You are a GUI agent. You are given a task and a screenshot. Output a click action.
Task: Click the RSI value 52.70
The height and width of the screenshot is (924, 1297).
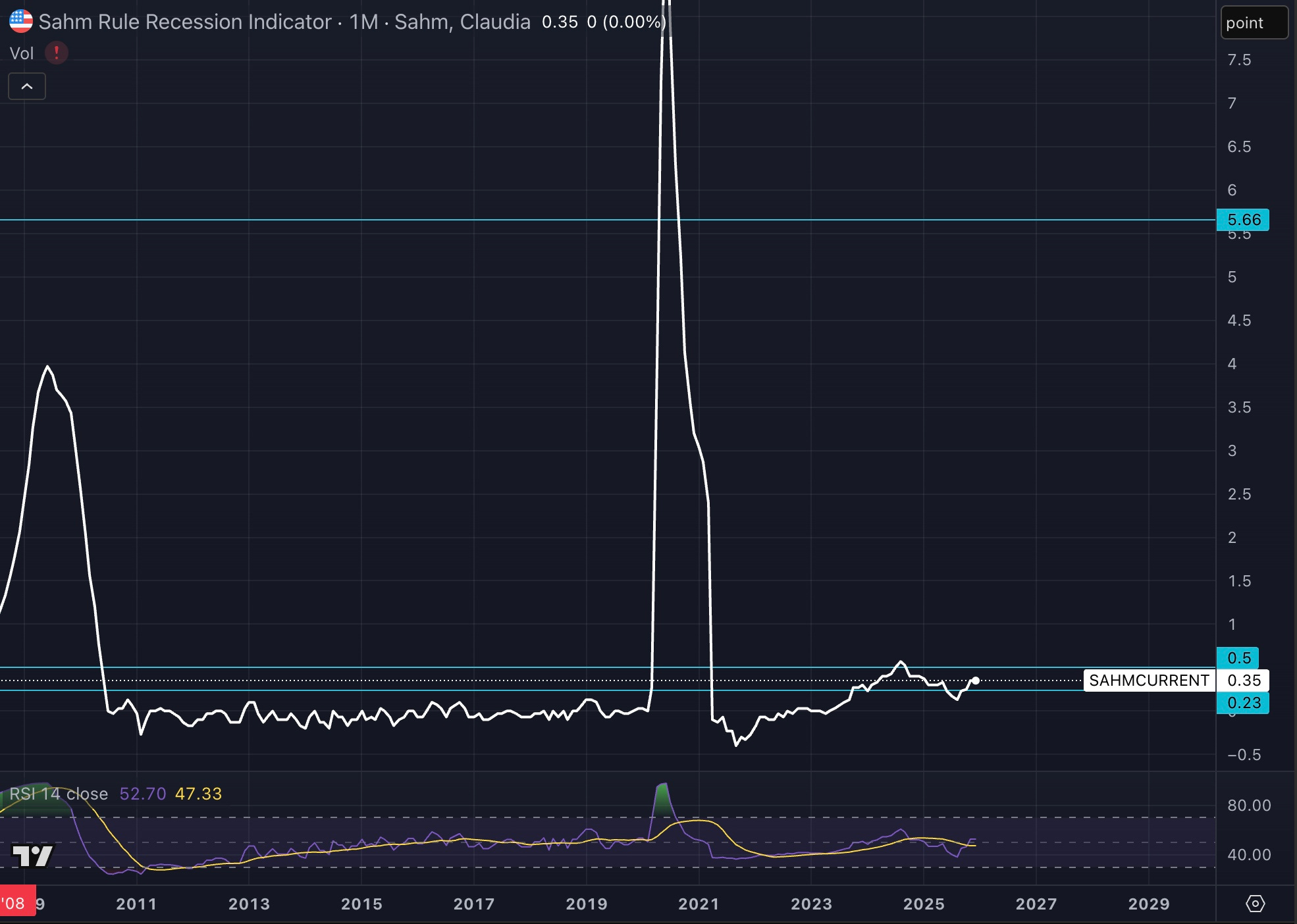143,794
